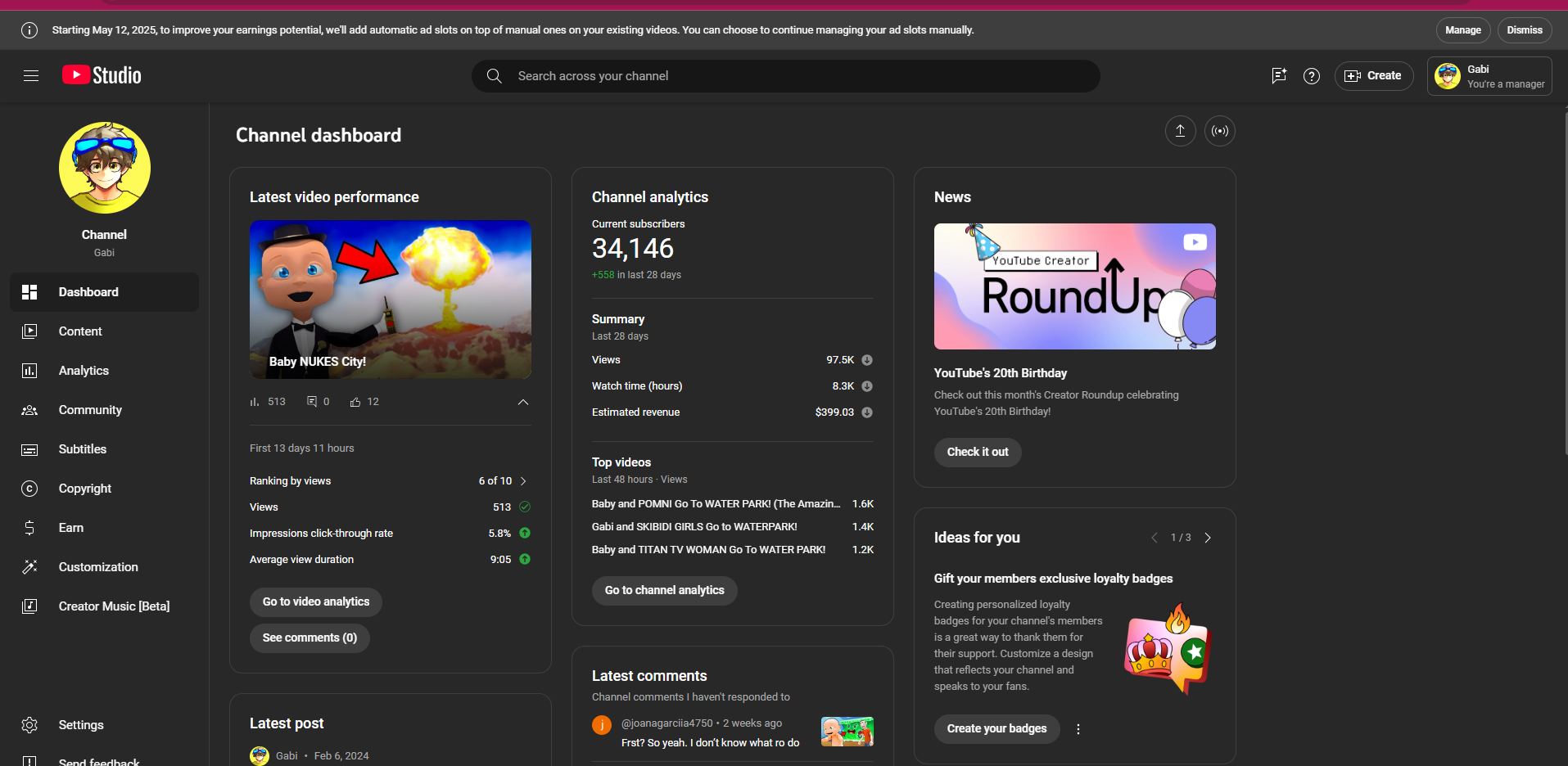The height and width of the screenshot is (766, 1568).
Task: Expand Ranking by views 6 of 10
Action: coord(391,481)
